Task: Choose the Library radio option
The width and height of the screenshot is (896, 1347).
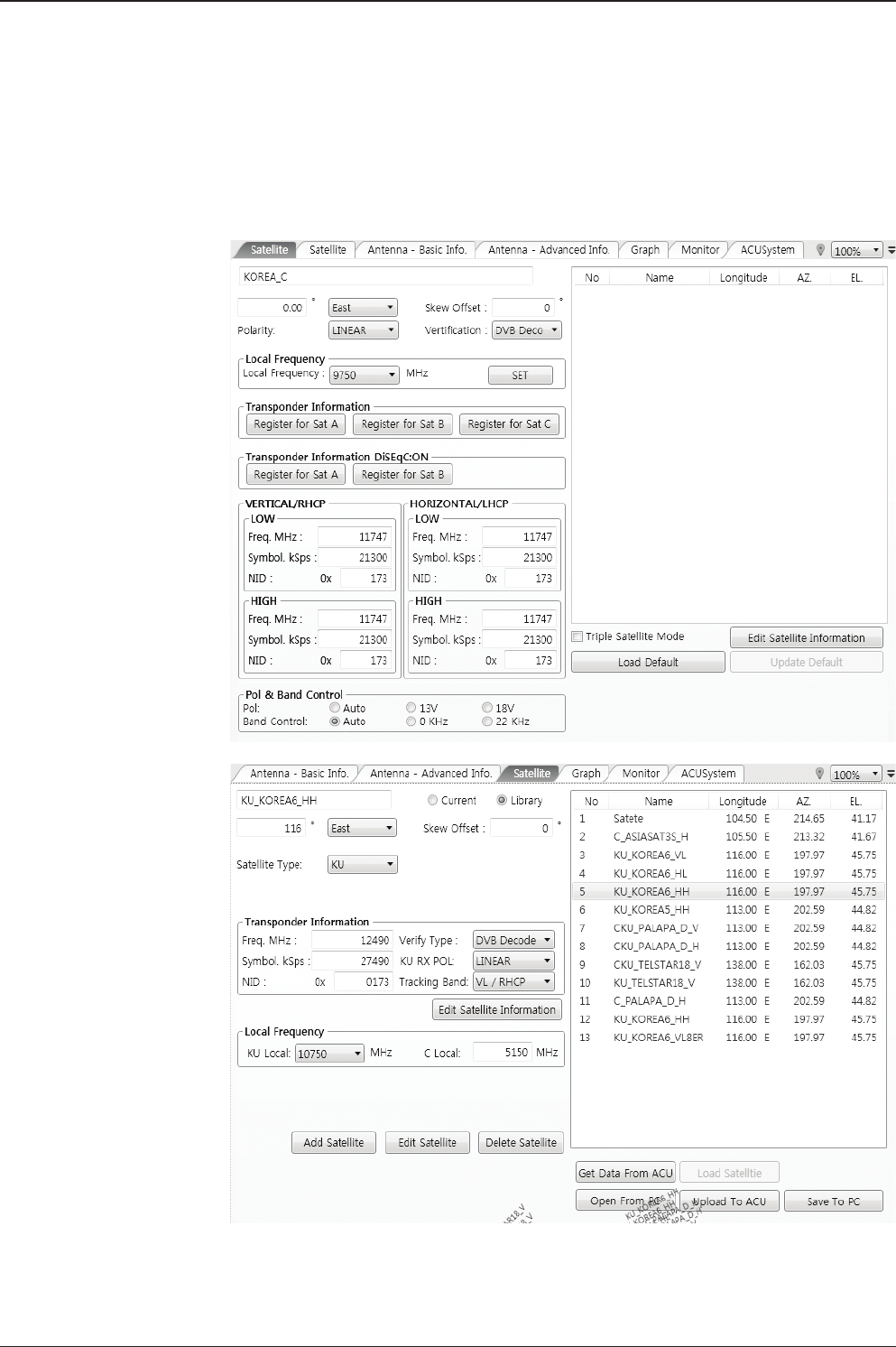Action: [x=502, y=801]
